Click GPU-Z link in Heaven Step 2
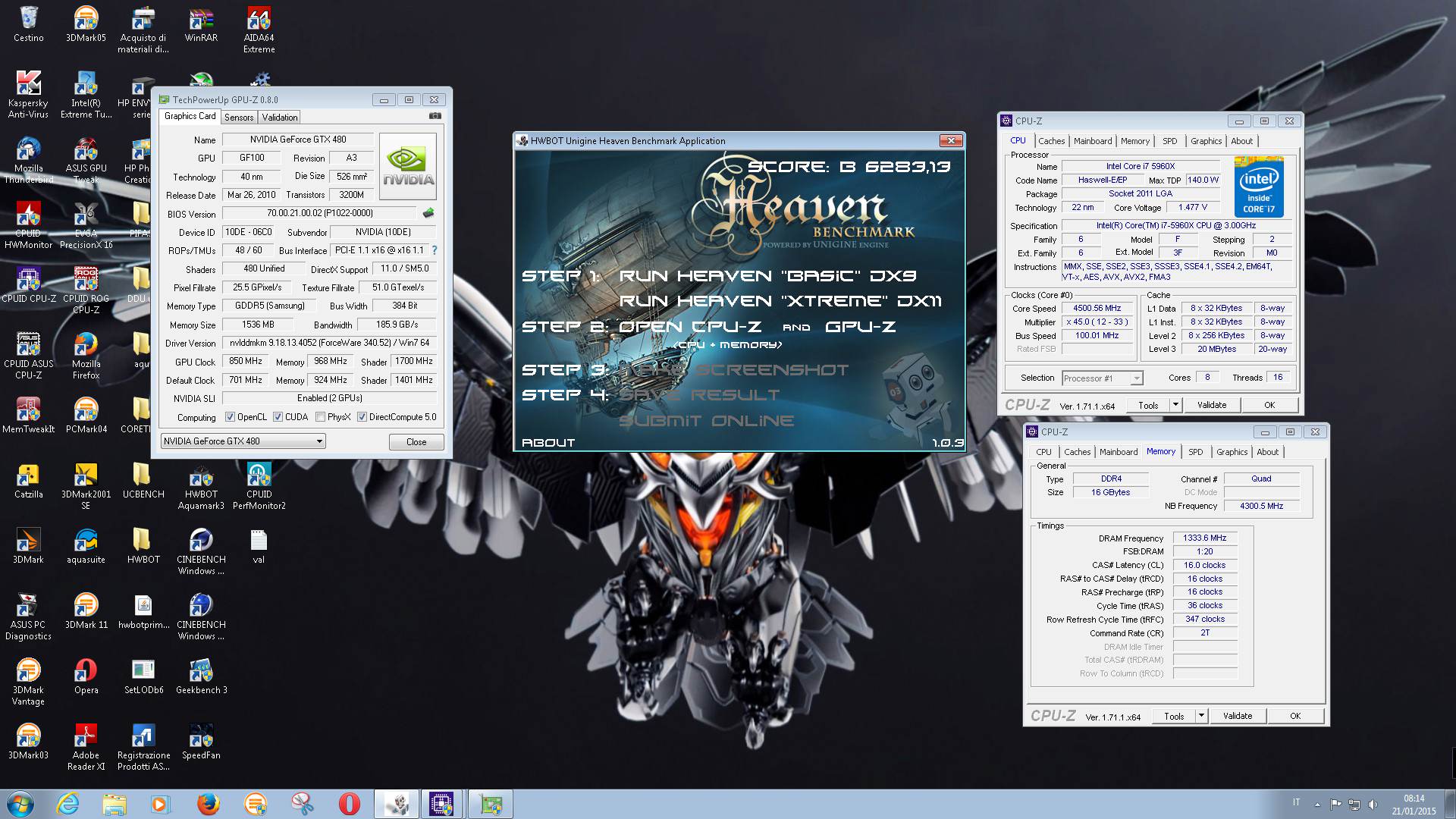 (860, 327)
